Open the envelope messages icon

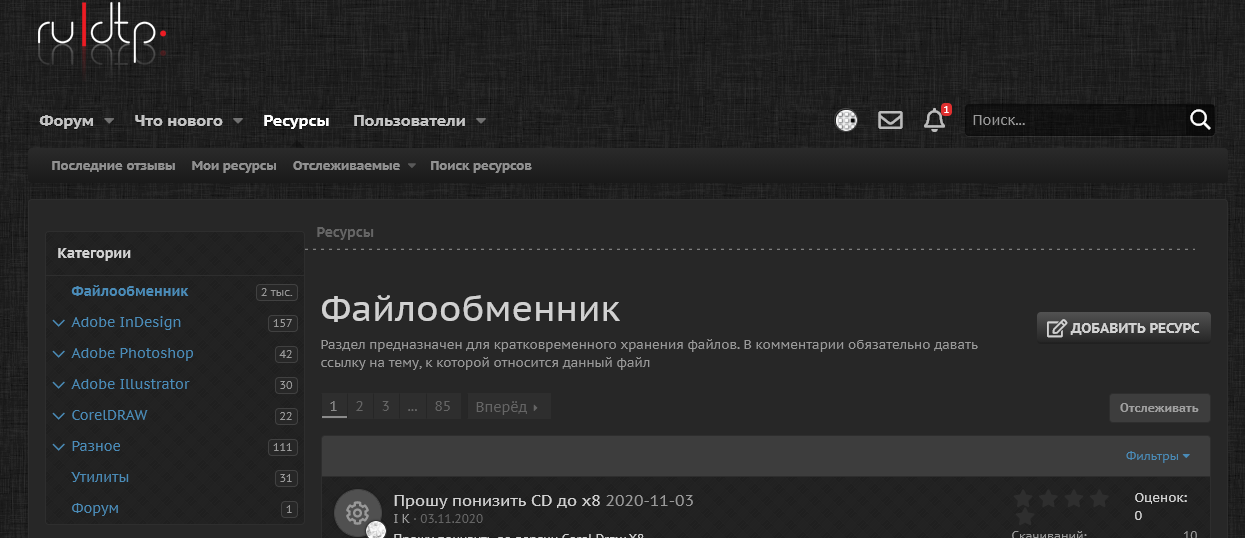[x=890, y=121]
